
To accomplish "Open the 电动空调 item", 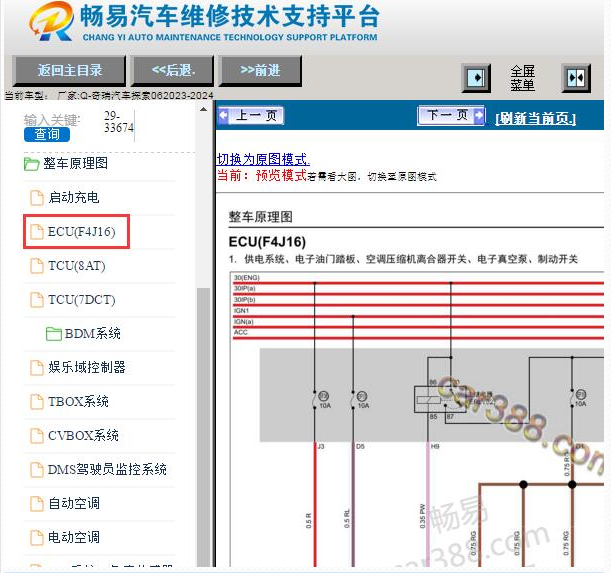I will pyautogui.click(x=74, y=537).
